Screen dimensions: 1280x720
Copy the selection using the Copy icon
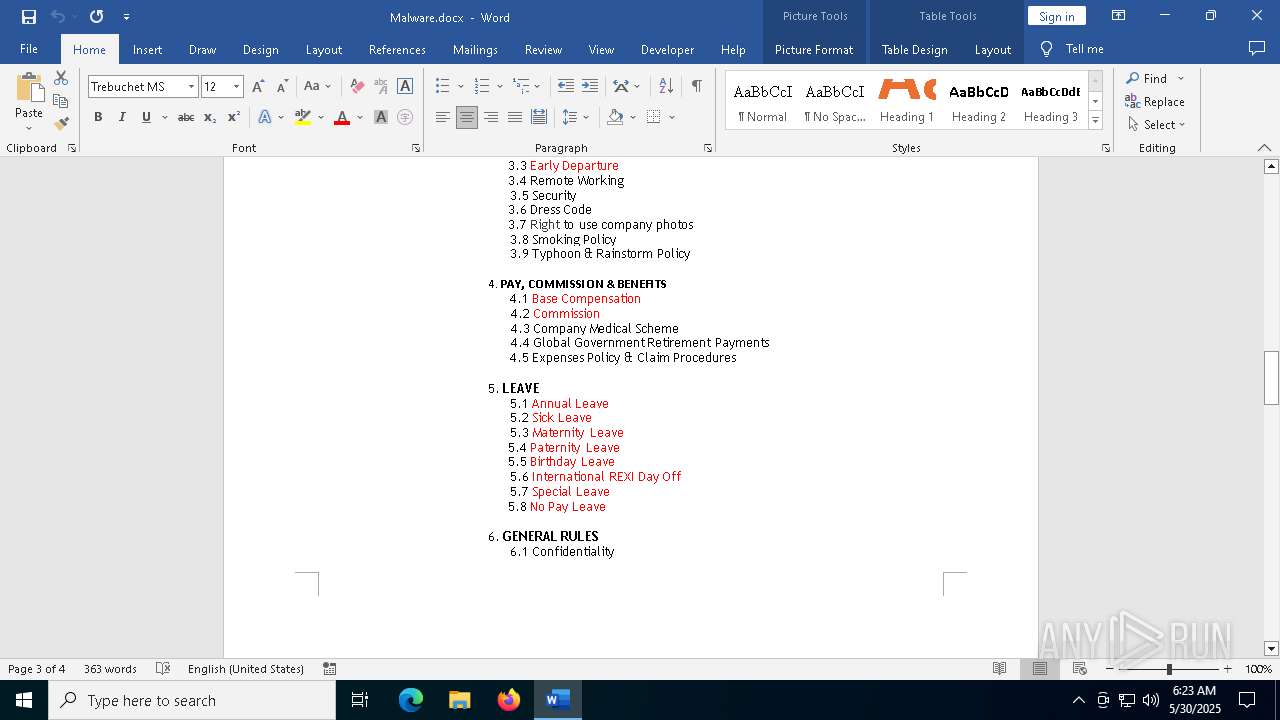click(61, 101)
